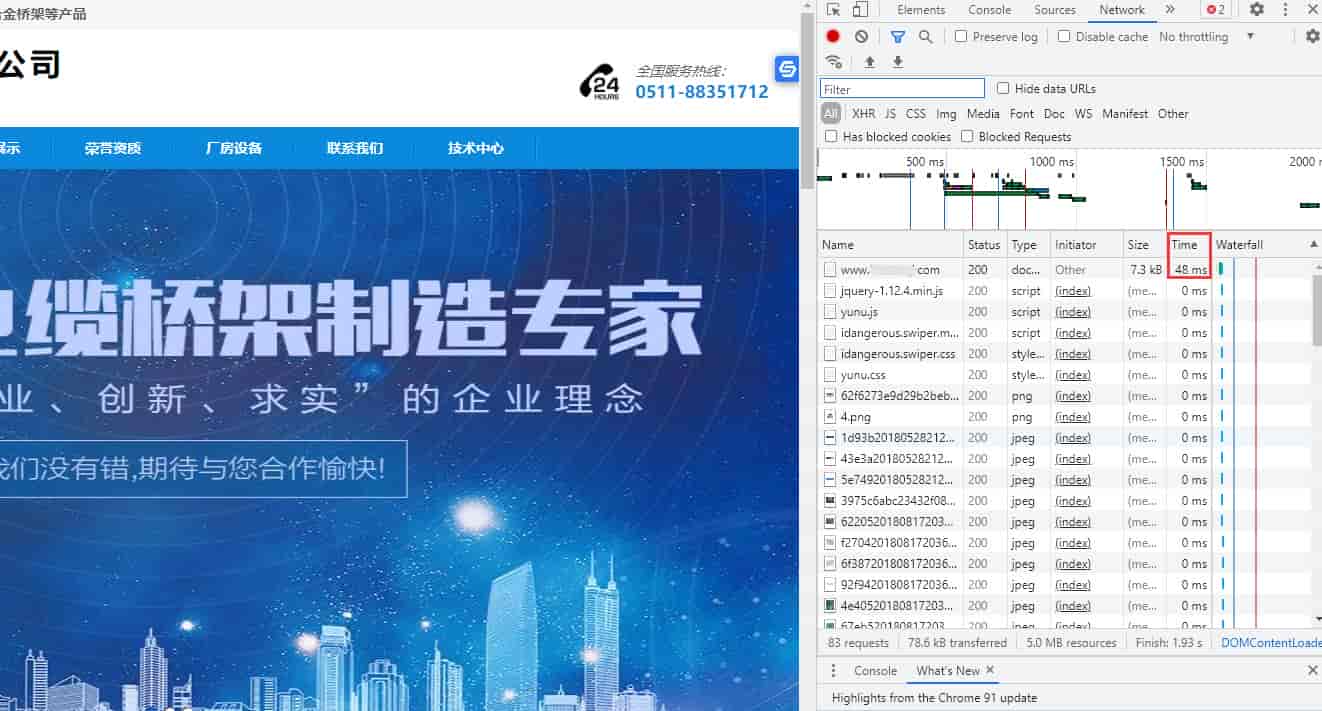Export HAR file via download arrow
This screenshot has height=711, width=1322.
[897, 62]
